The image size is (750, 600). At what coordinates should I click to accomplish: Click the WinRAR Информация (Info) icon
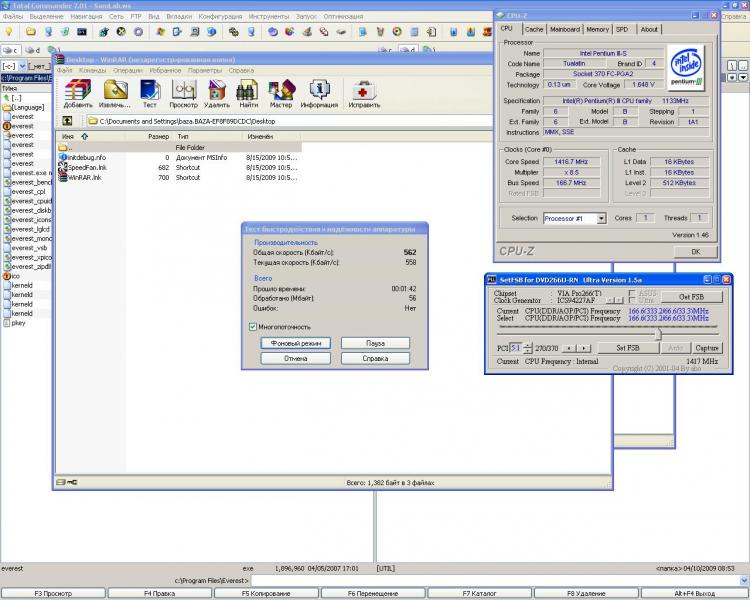click(x=320, y=89)
